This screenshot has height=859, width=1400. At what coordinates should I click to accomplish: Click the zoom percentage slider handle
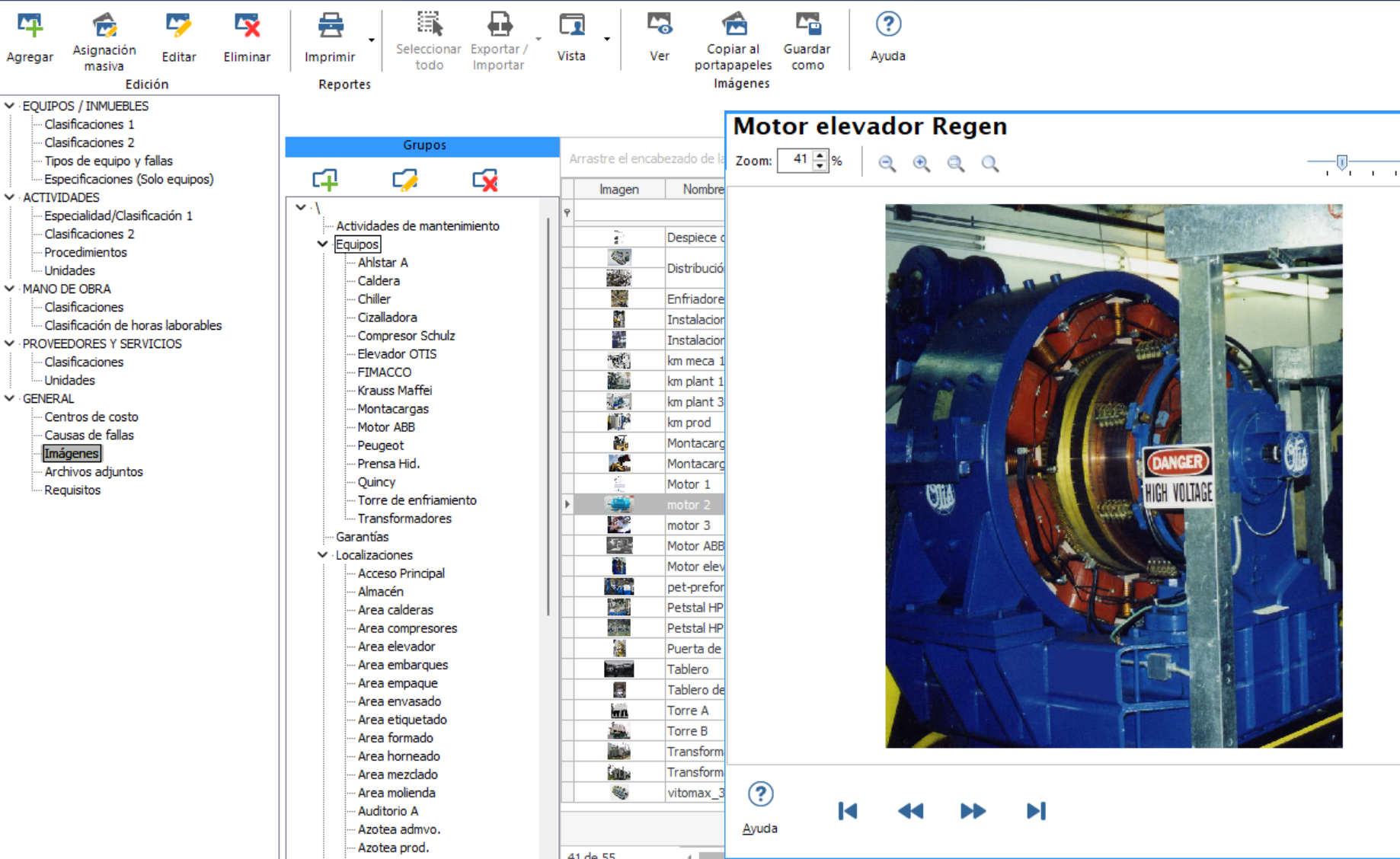pyautogui.click(x=1342, y=161)
